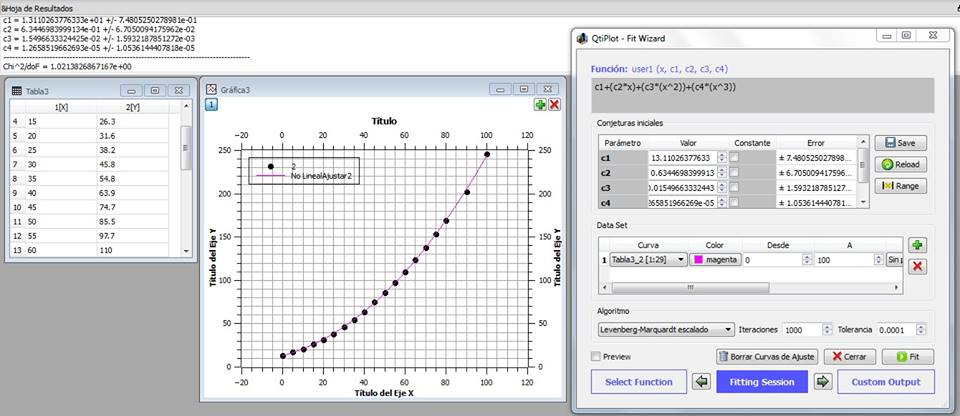Select the 2[Y] column header in Tabla3

pos(133,108)
